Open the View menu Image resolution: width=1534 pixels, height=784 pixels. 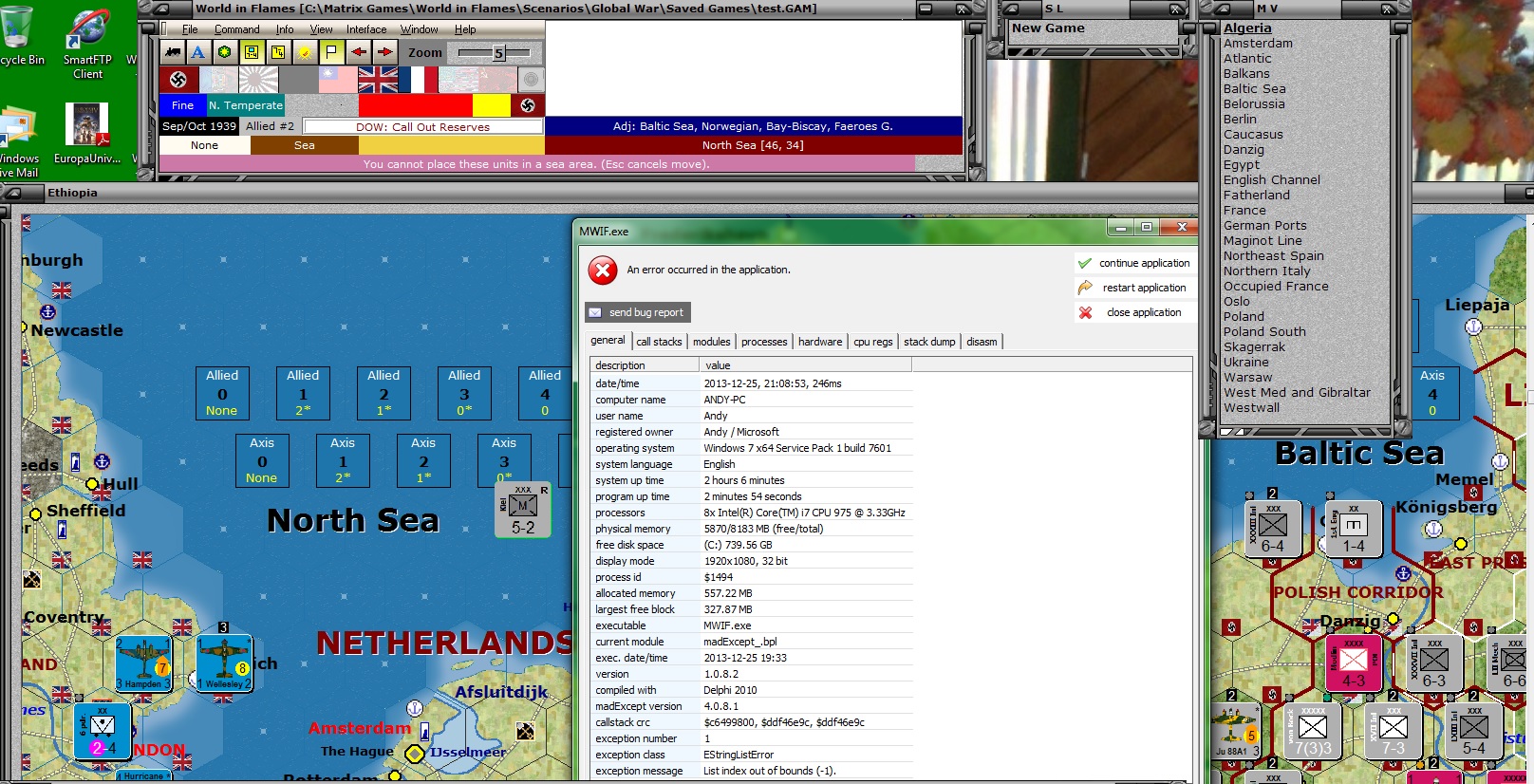(x=321, y=29)
